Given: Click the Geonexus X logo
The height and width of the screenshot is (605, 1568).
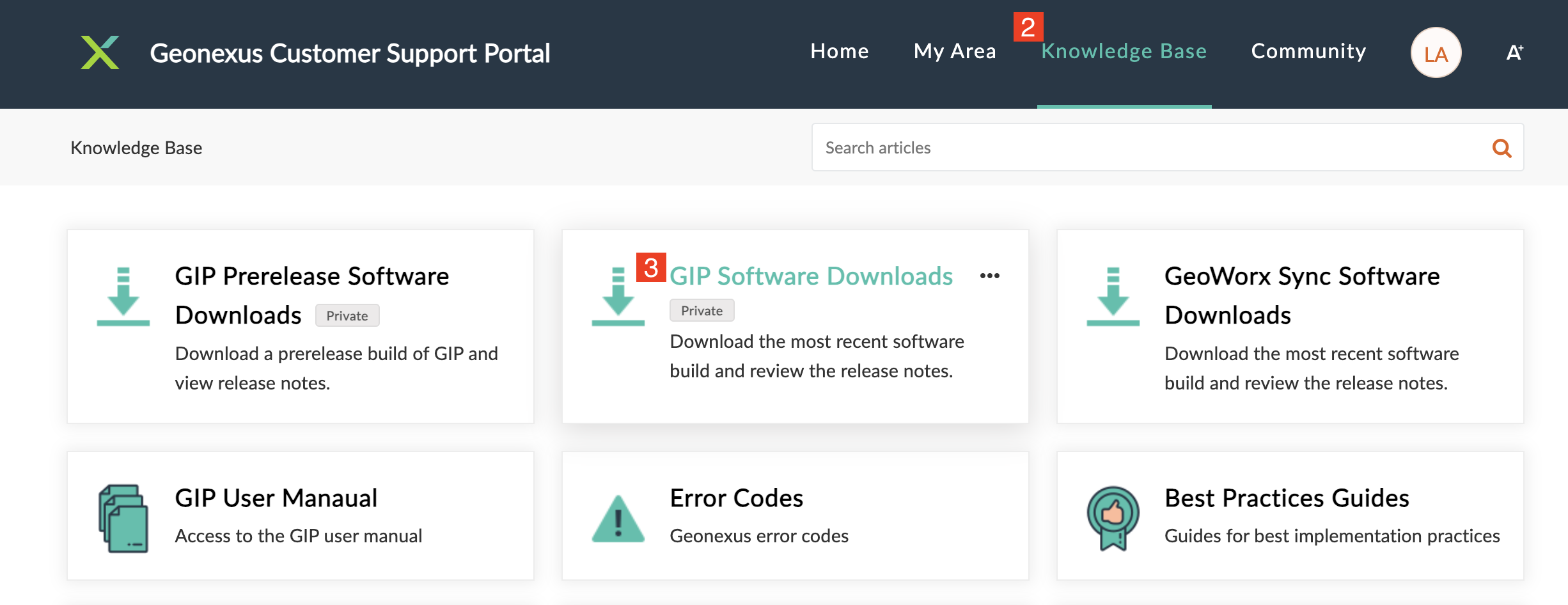Looking at the screenshot, I should pos(100,52).
